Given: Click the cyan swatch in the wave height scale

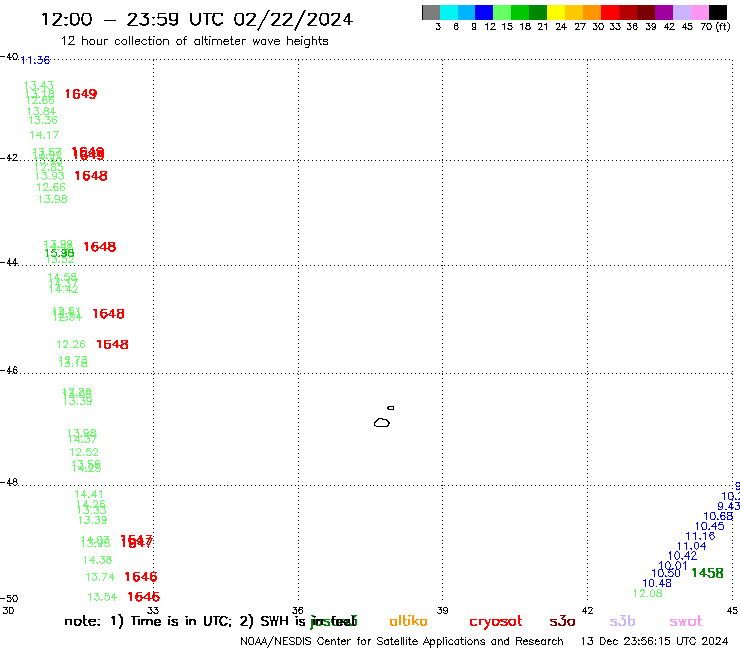Looking at the screenshot, I should [x=448, y=12].
